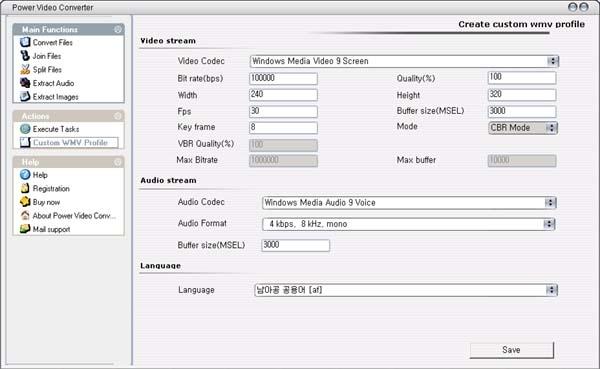Viewport: 600px width, 369px height.
Task: Open About Power Video Conv... link
Action: tap(74, 216)
